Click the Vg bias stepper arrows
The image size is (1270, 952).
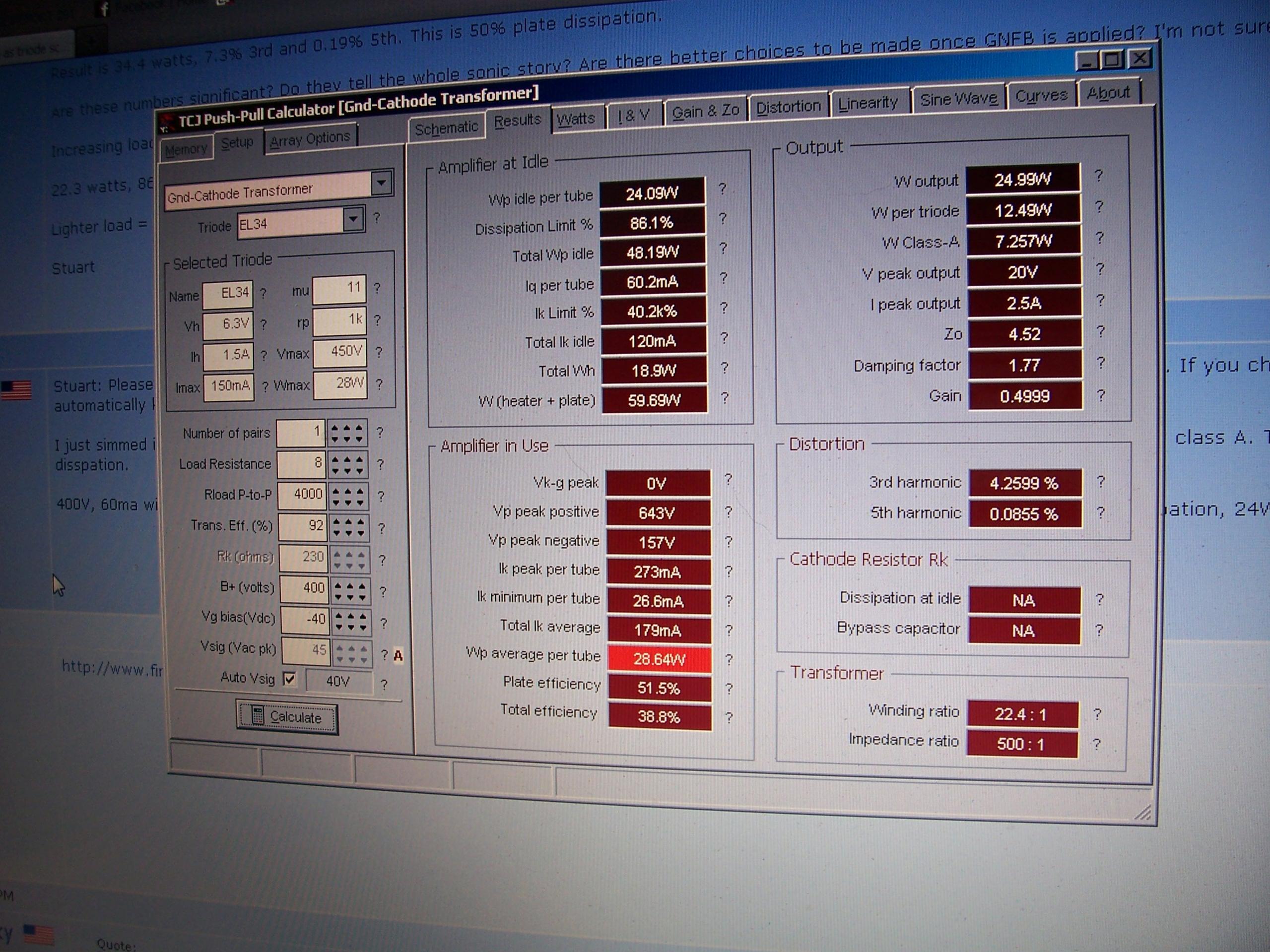(x=352, y=622)
